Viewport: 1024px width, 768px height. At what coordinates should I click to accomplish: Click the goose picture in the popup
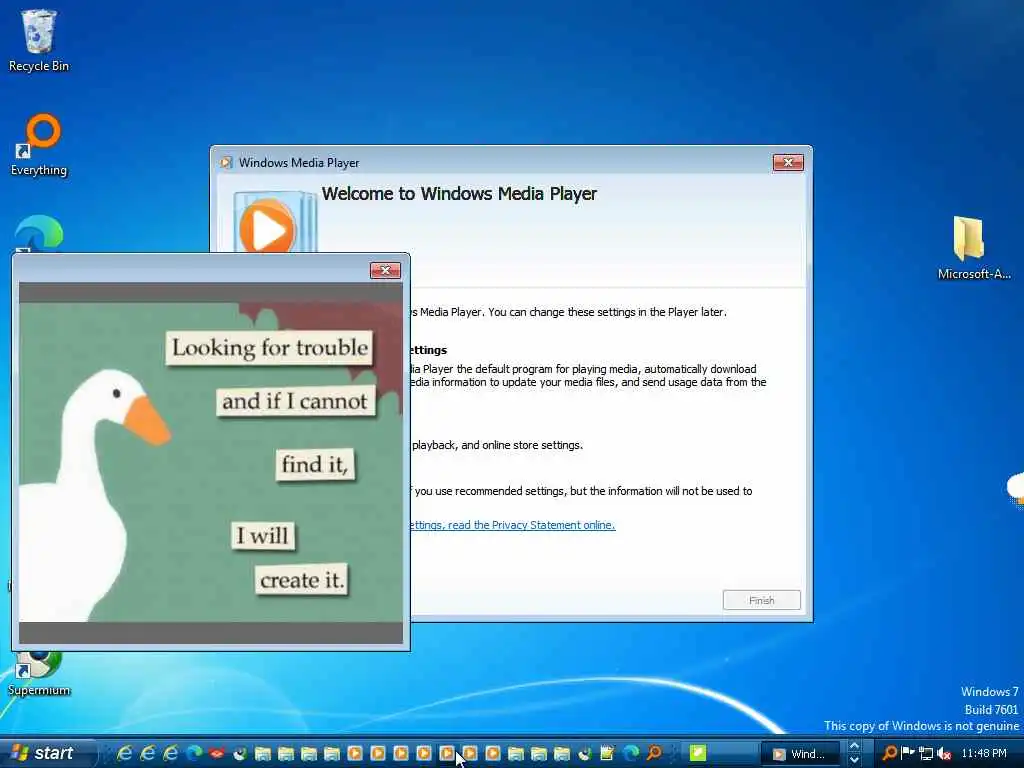coord(211,462)
